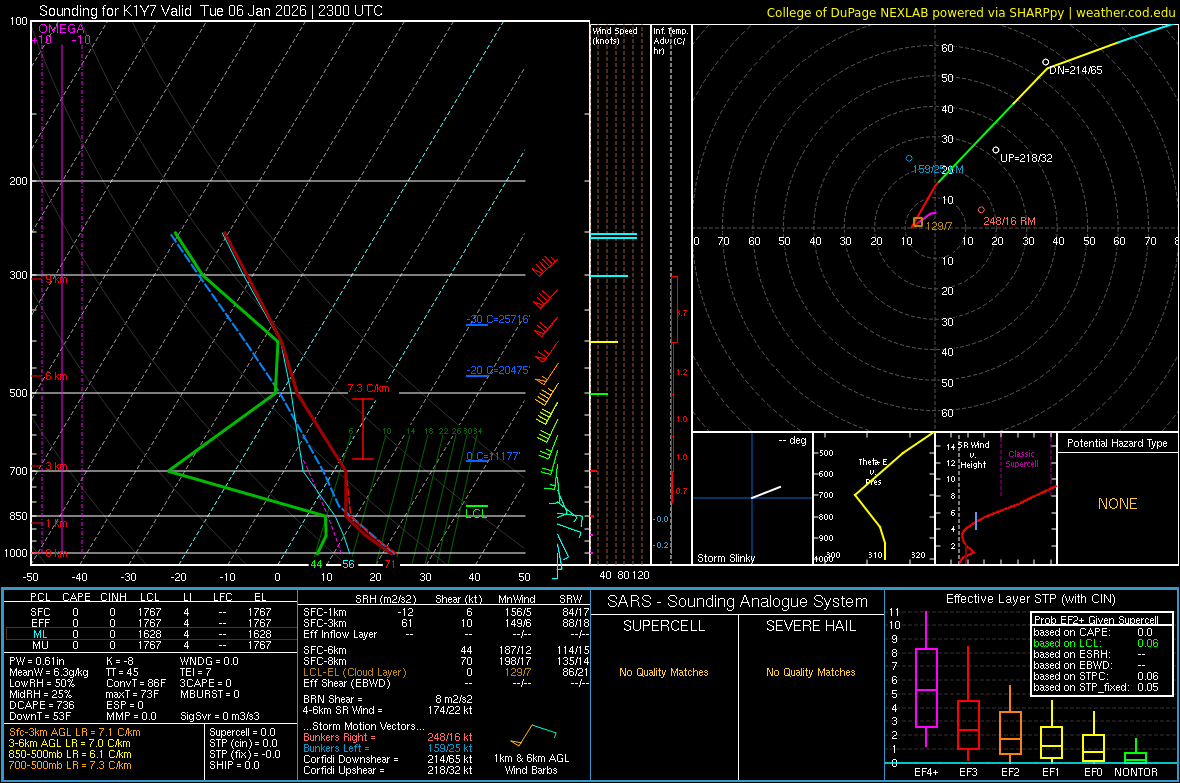Select the EFF parcel row
The image size is (1180, 783).
[x=151, y=623]
